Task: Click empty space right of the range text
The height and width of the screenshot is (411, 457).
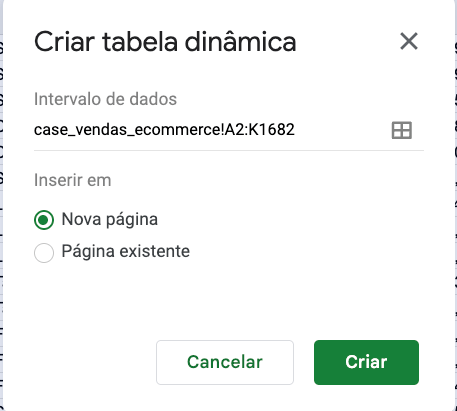Action: pos(343,130)
